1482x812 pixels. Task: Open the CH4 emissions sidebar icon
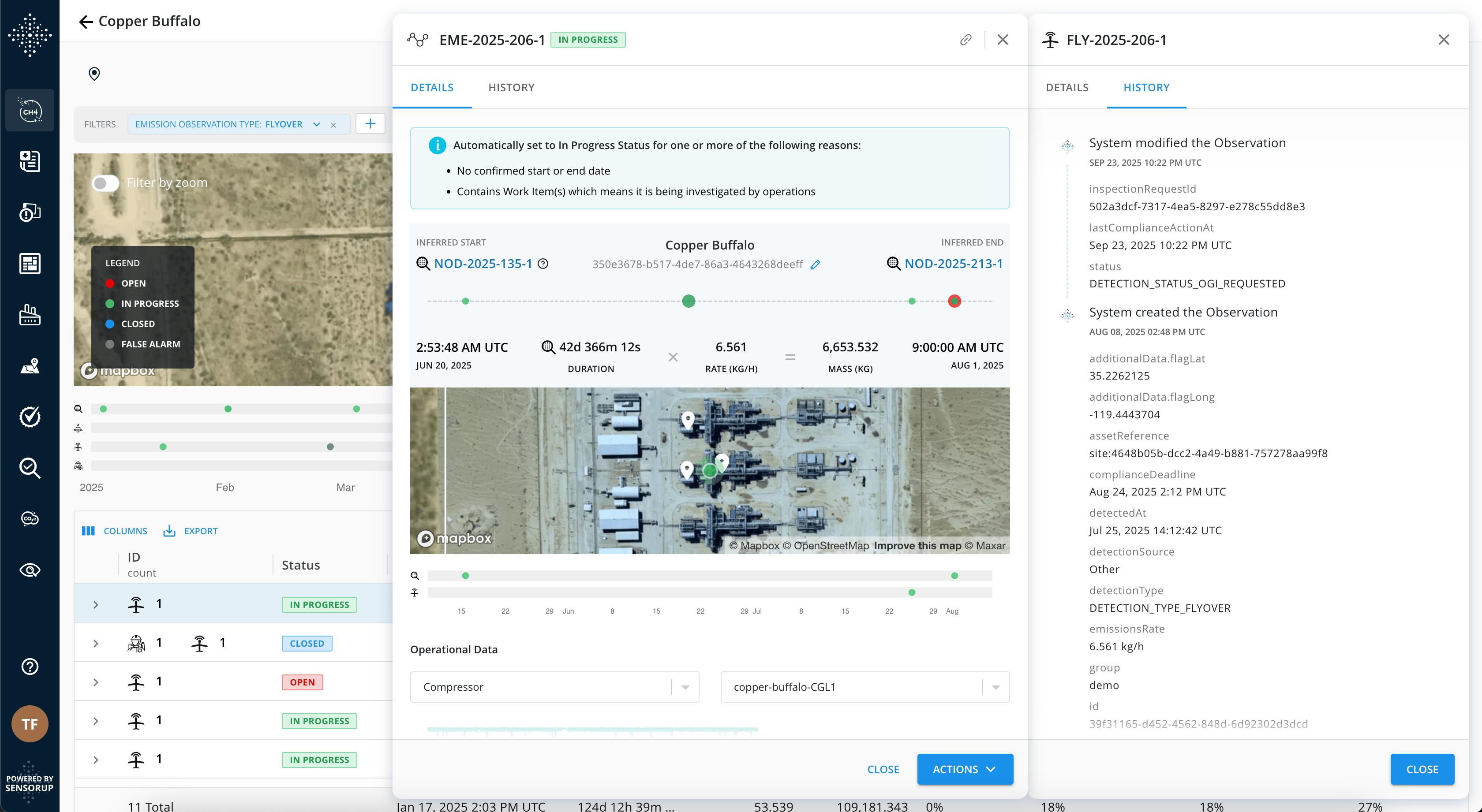(x=30, y=110)
